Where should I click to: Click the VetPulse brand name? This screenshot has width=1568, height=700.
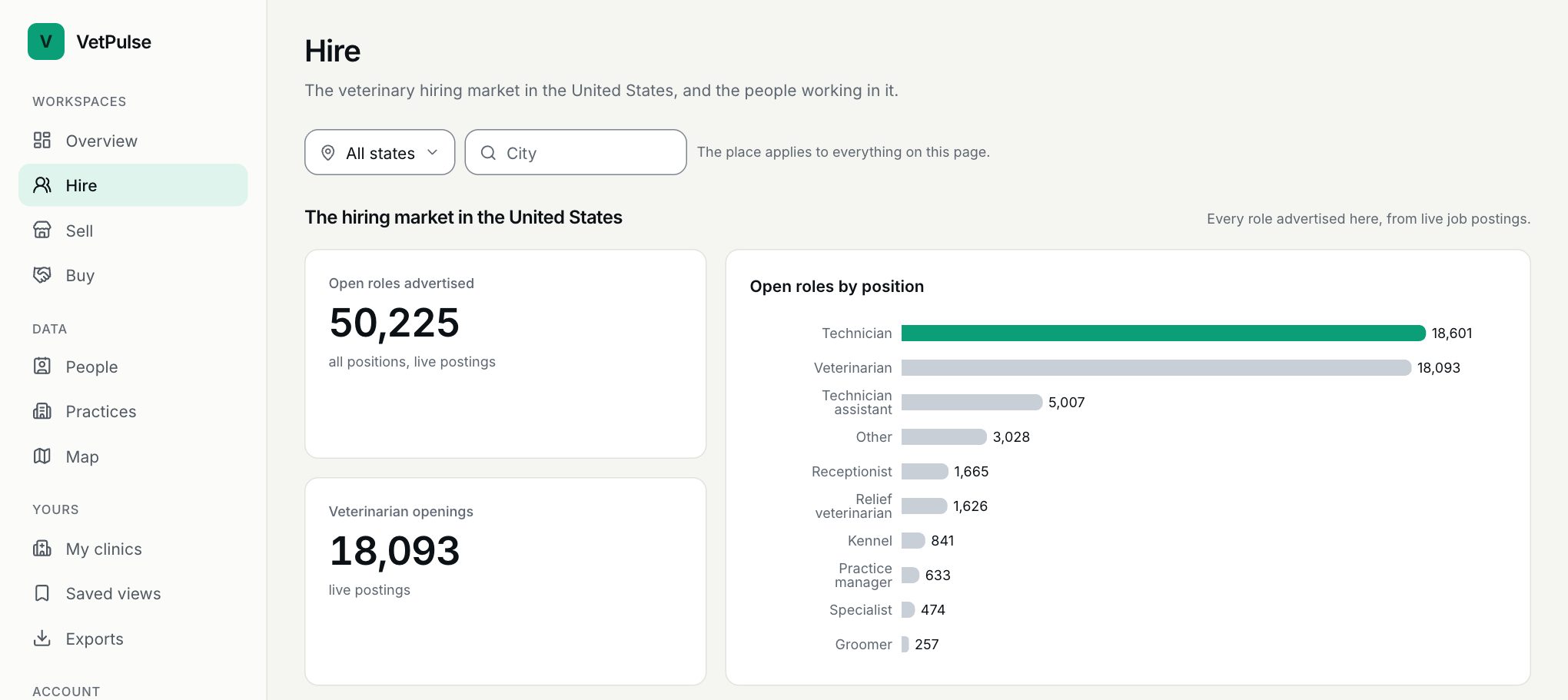[114, 41]
